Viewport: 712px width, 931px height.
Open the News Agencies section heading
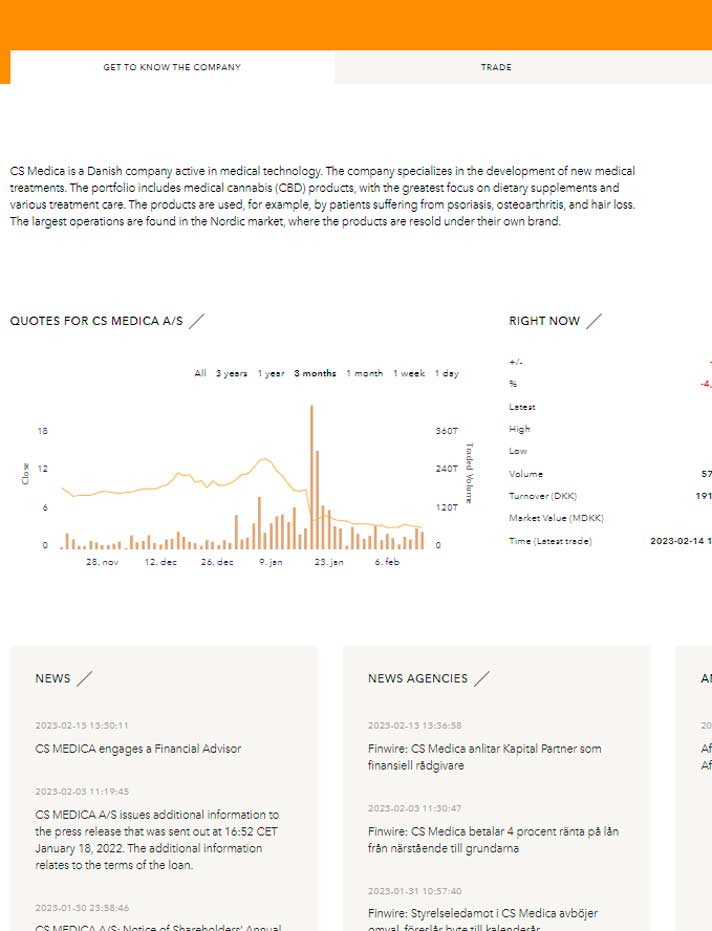pyautogui.click(x=417, y=679)
